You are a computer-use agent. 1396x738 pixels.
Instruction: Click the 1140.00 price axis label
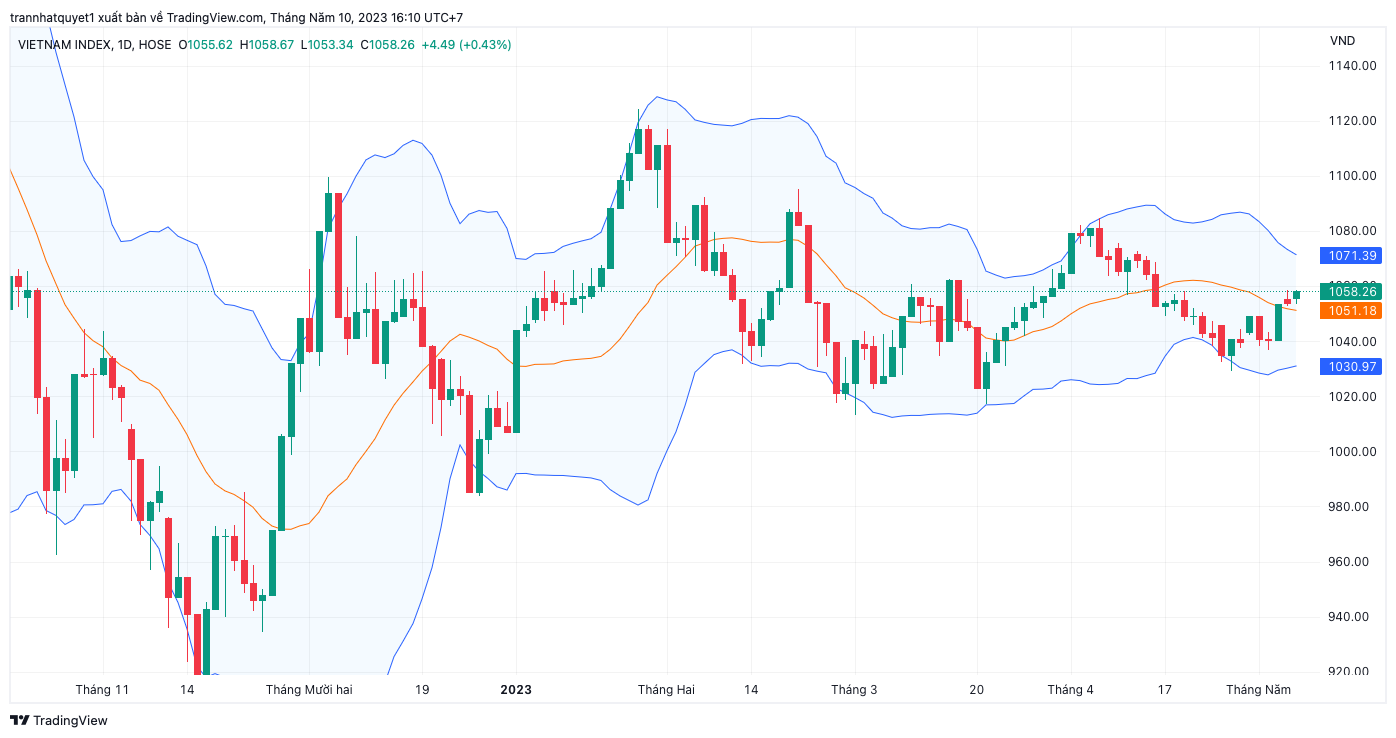1353,66
